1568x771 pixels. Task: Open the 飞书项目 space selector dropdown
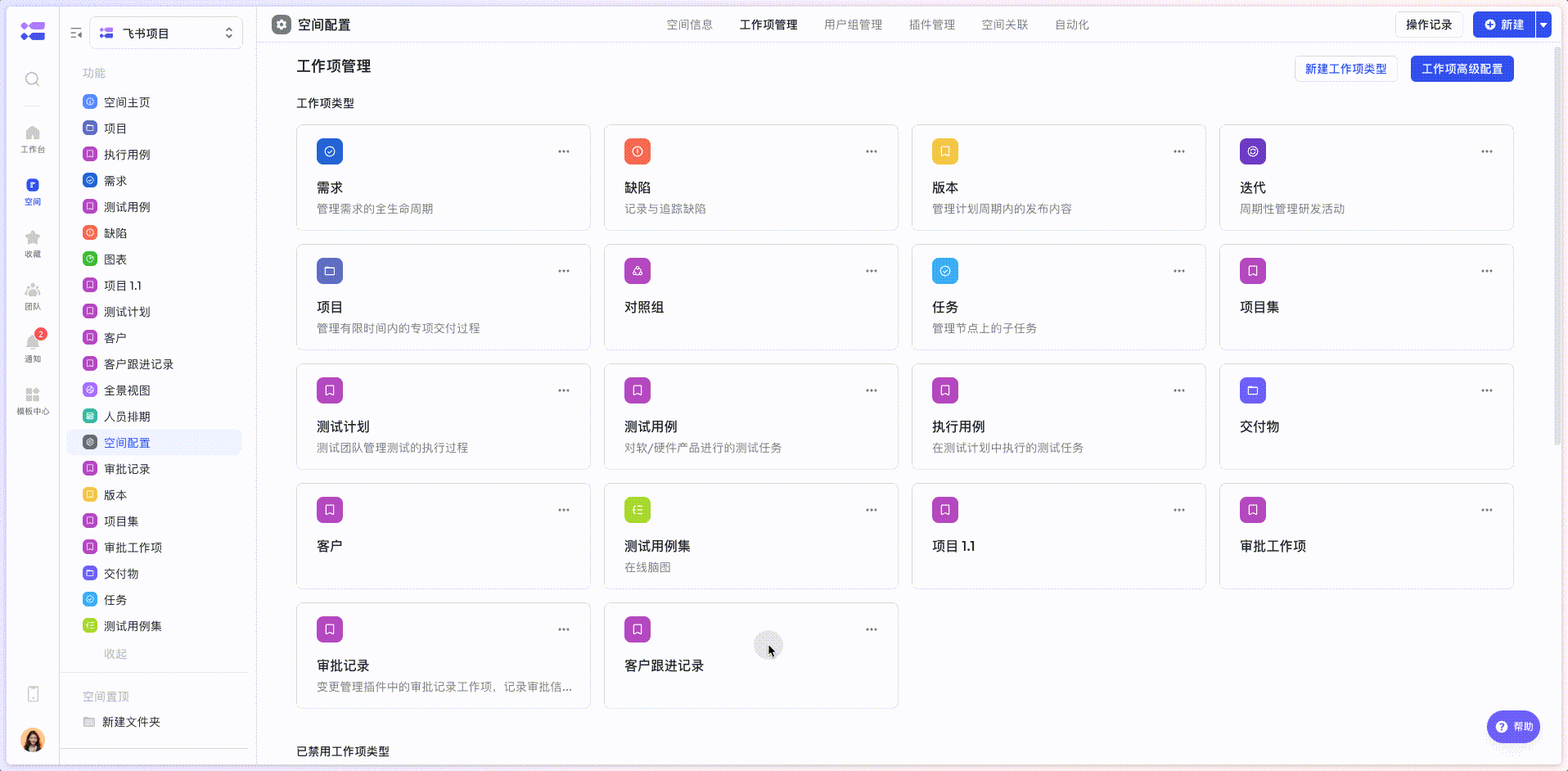tap(166, 33)
